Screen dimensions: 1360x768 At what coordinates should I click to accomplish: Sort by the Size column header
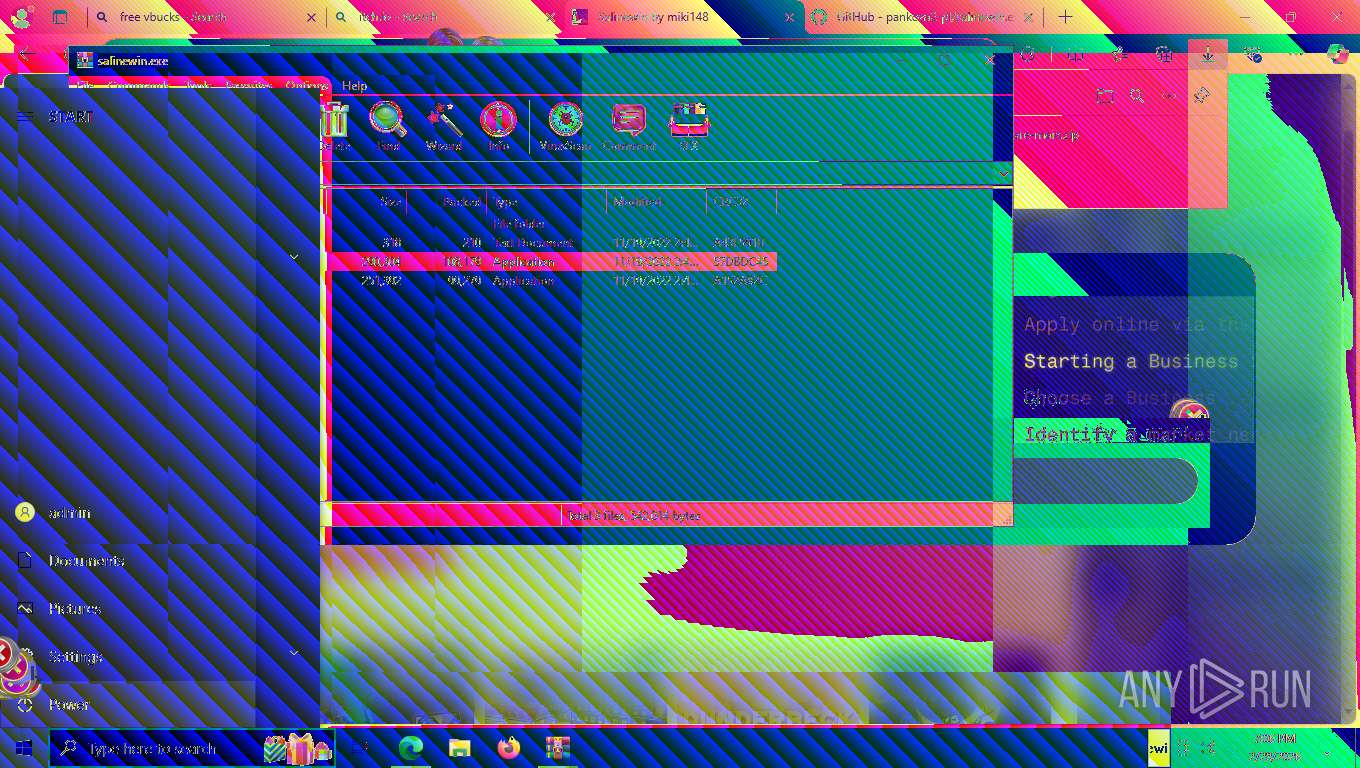[367, 201]
